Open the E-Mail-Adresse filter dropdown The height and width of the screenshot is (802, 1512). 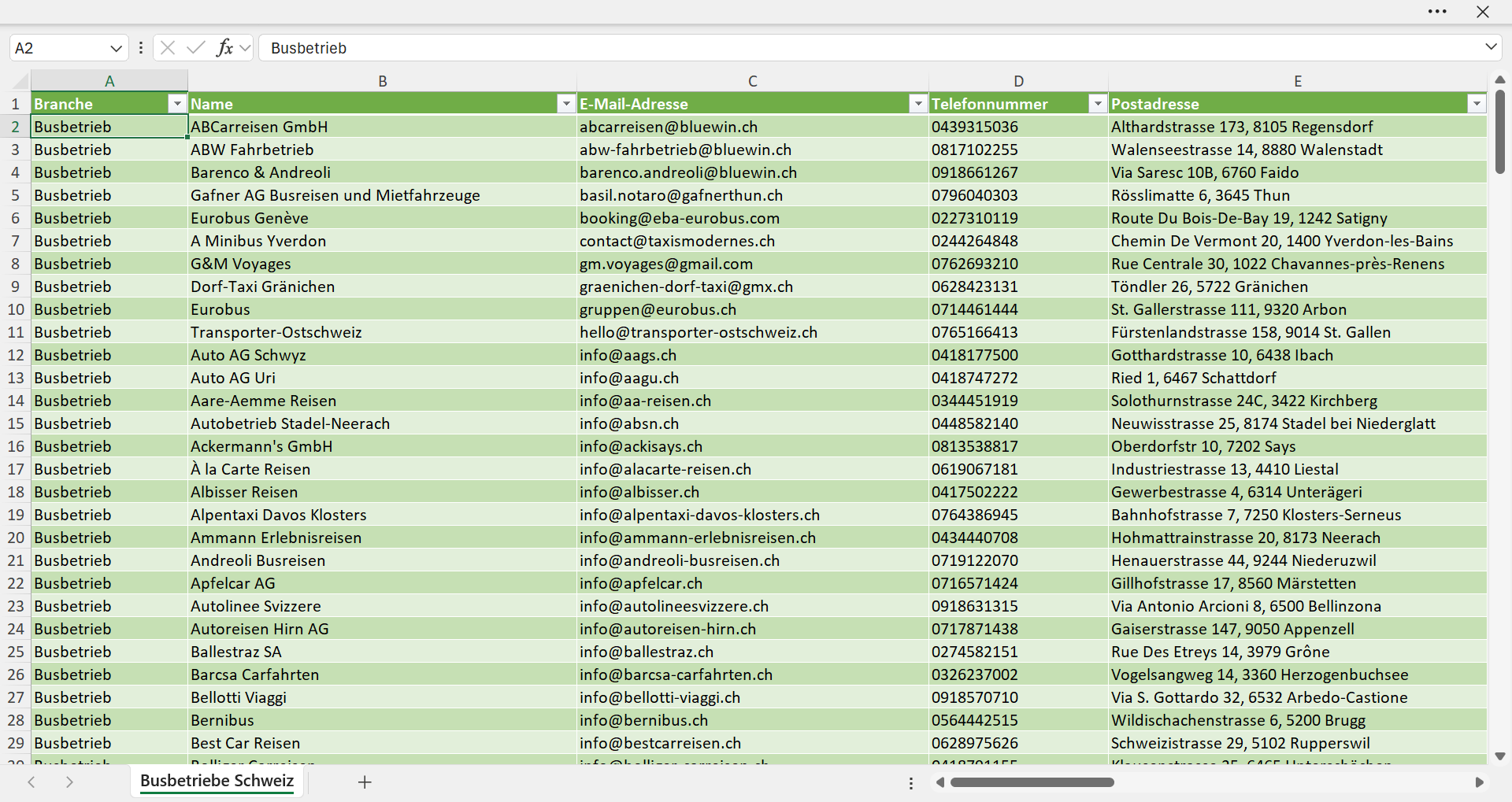pyautogui.click(x=918, y=104)
